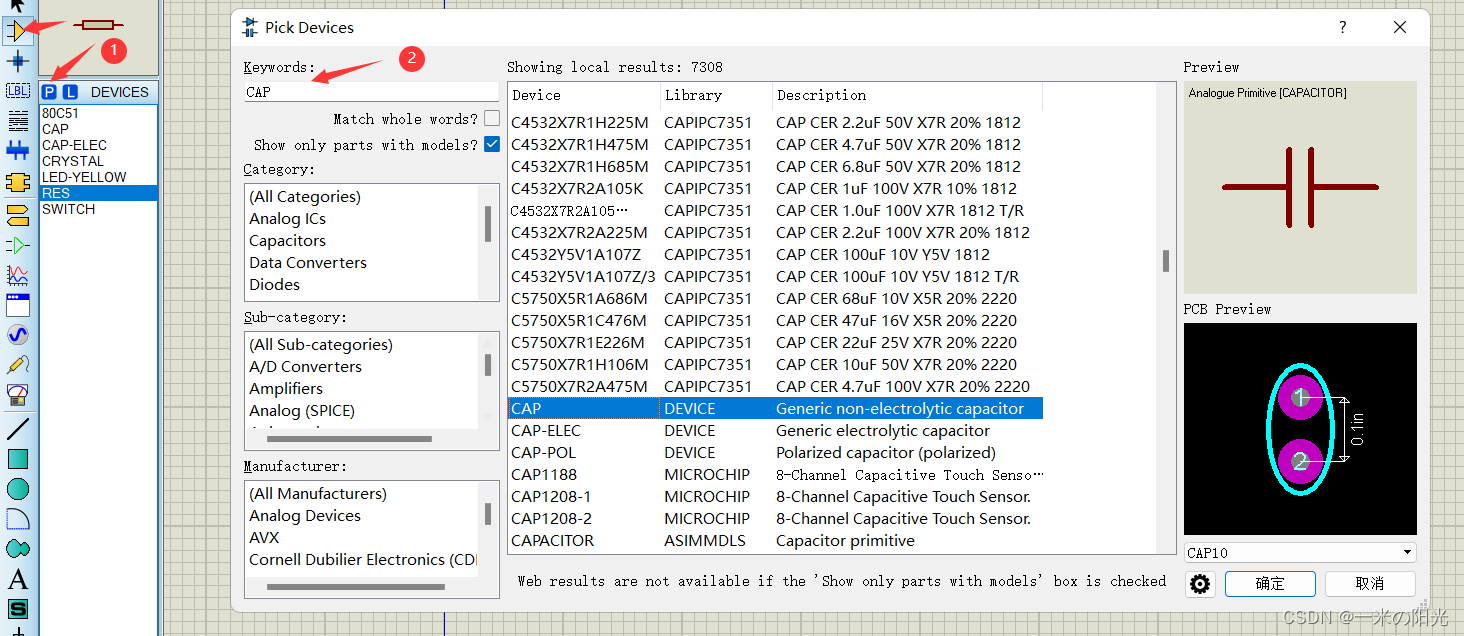This screenshot has width=1464, height=636.
Task: Select the Component mode tool
Action: [x=18, y=30]
